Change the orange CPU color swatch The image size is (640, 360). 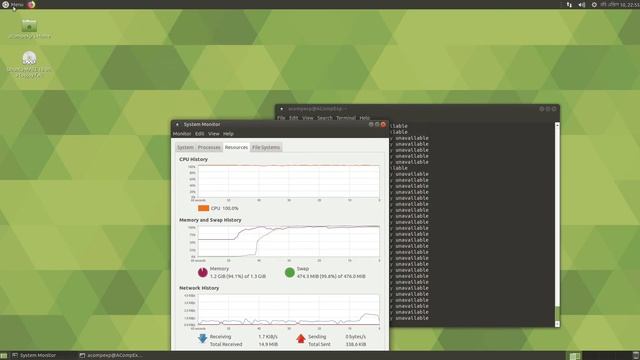tap(203, 208)
